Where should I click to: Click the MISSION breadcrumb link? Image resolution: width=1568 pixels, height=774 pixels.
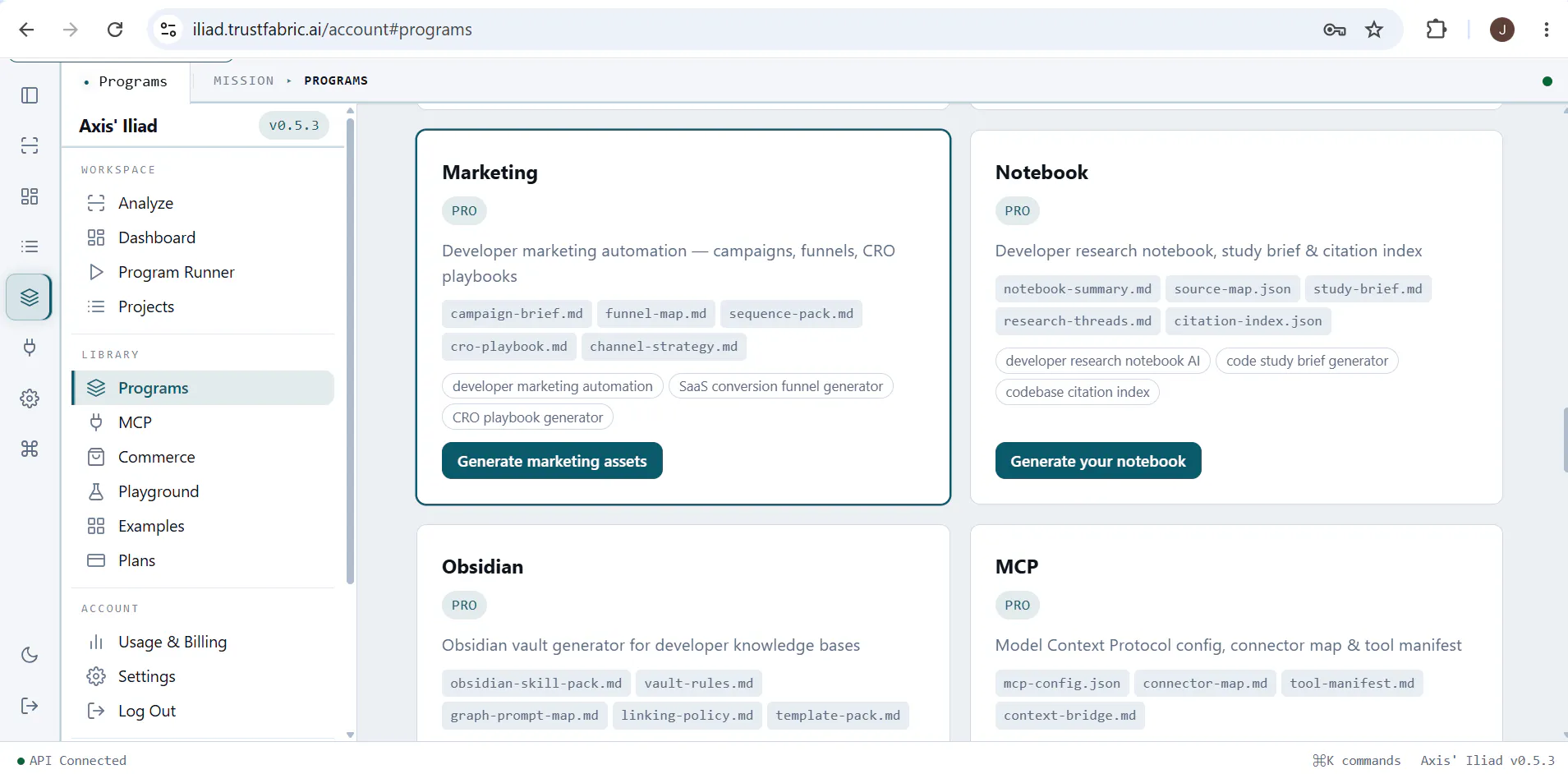pyautogui.click(x=244, y=81)
